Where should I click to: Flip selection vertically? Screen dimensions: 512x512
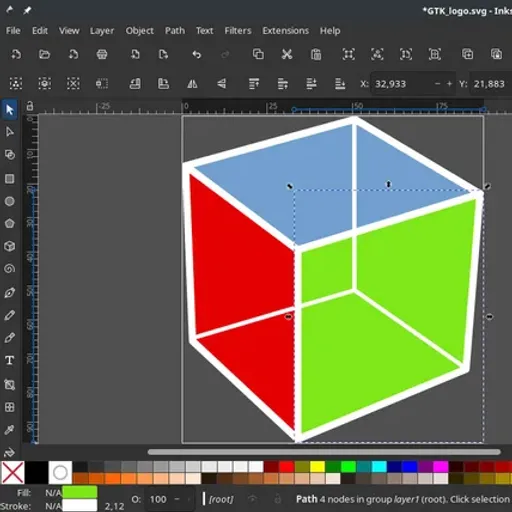221,83
